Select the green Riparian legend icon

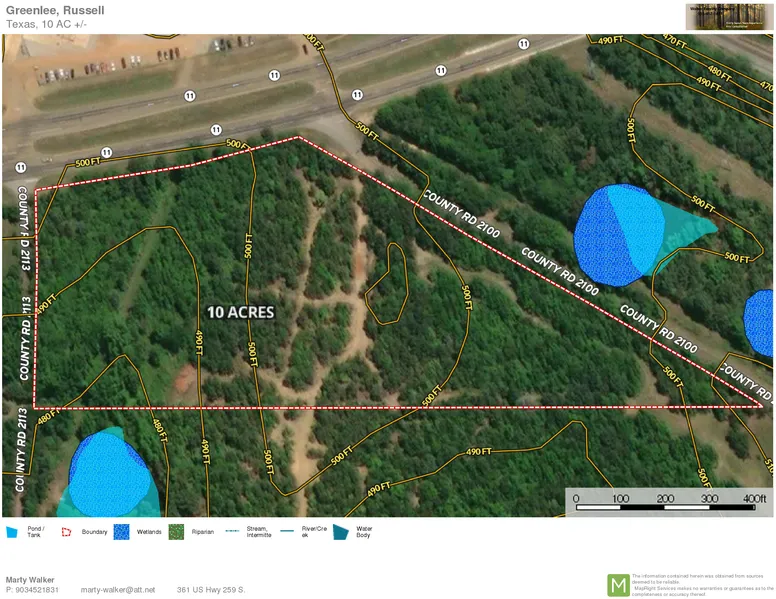point(177,532)
